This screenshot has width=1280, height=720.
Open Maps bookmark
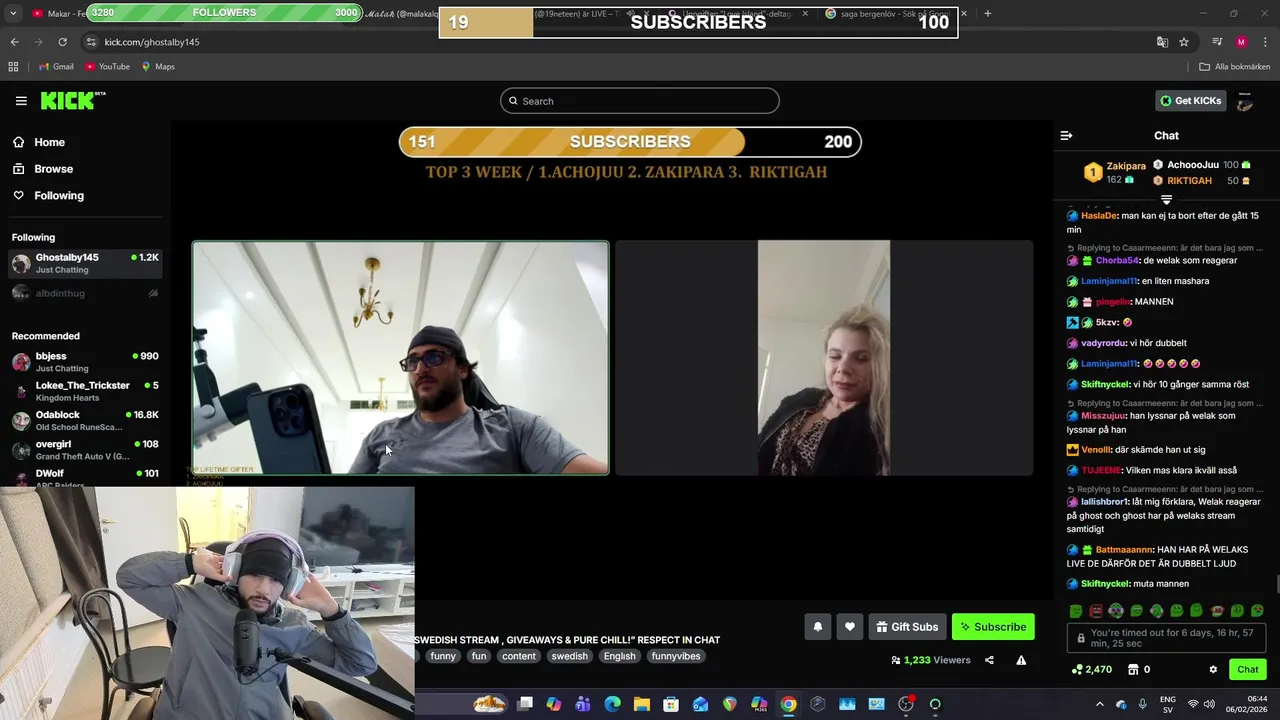tap(158, 67)
